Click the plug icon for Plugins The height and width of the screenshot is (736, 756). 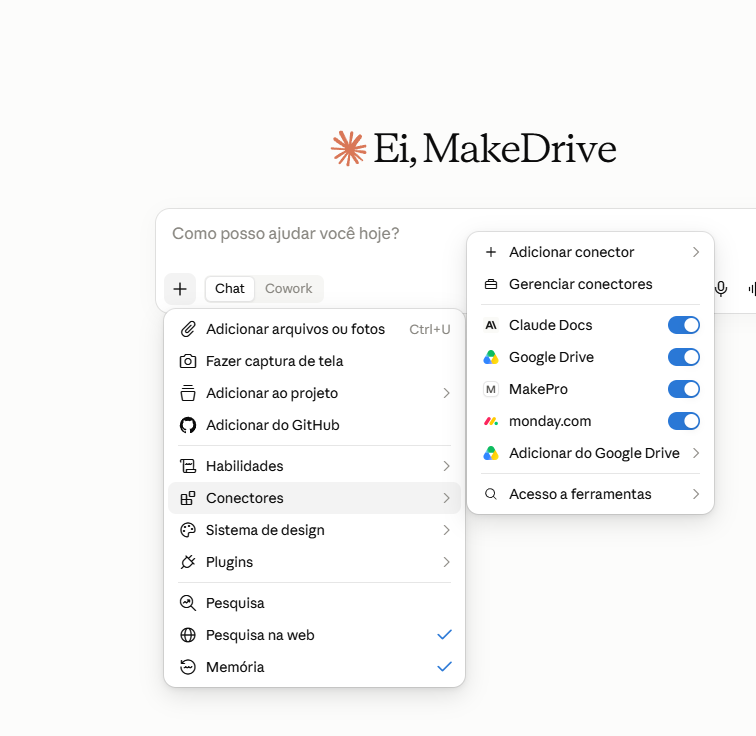coord(188,562)
